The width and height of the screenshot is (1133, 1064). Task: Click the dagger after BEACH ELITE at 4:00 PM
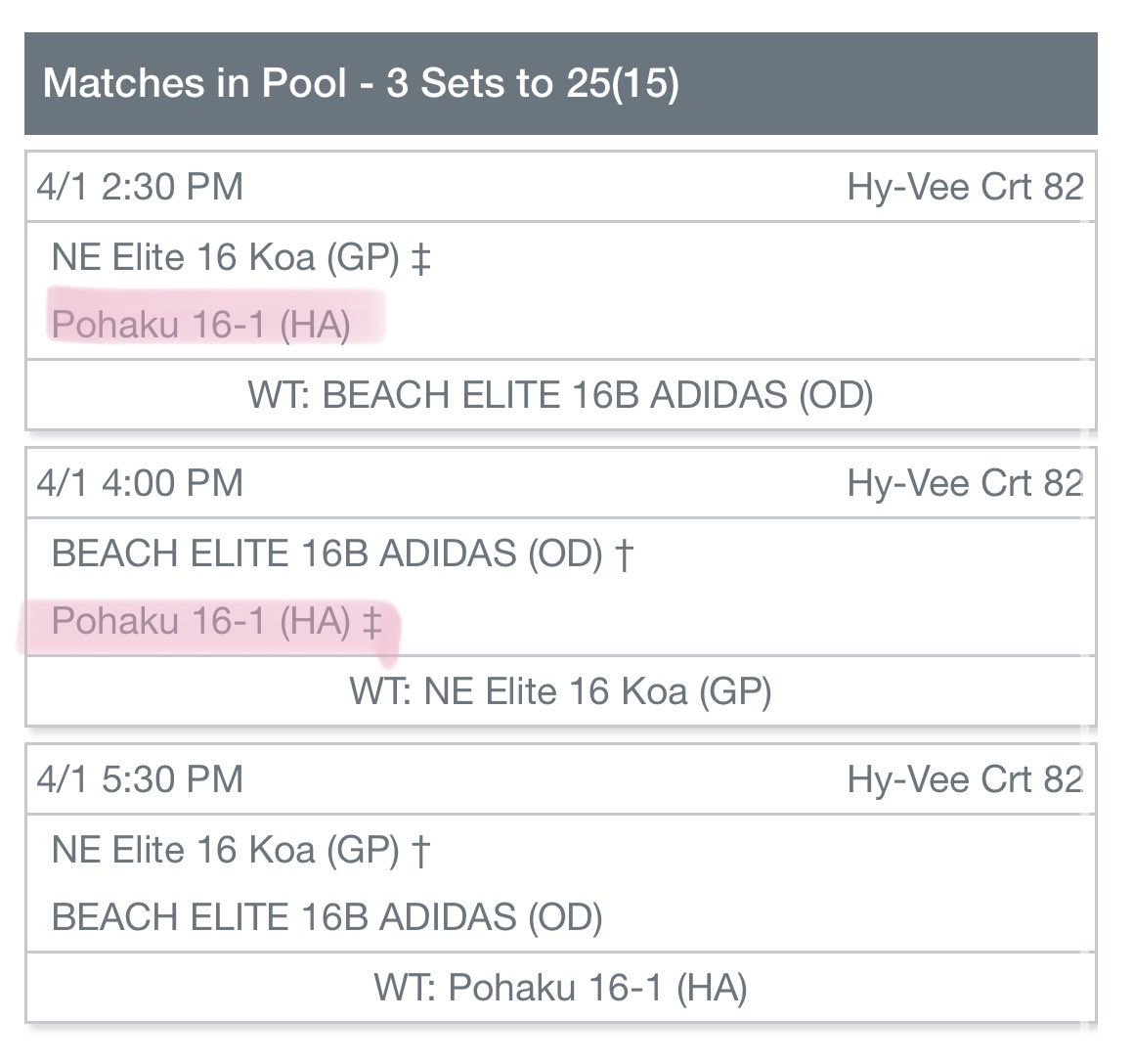(625, 554)
